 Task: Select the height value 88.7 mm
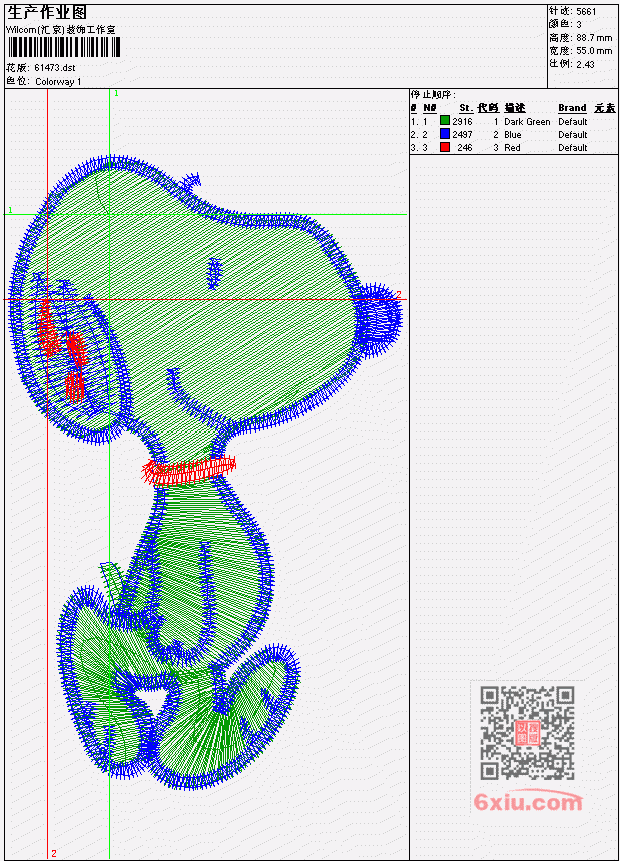tap(594, 37)
